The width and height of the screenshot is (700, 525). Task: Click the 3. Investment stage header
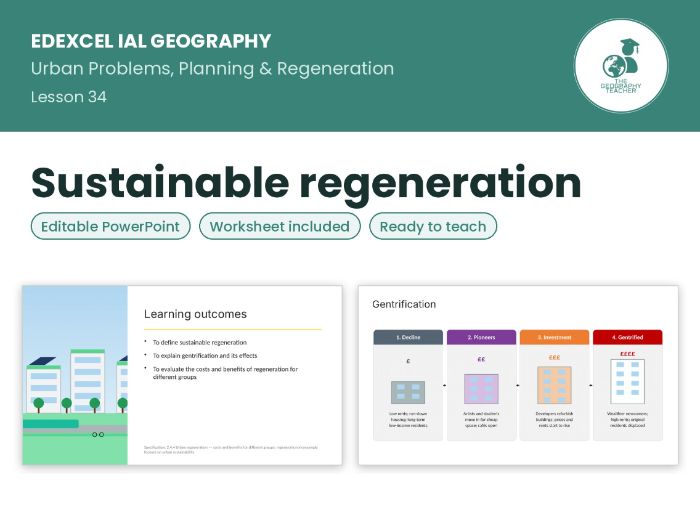(x=554, y=337)
